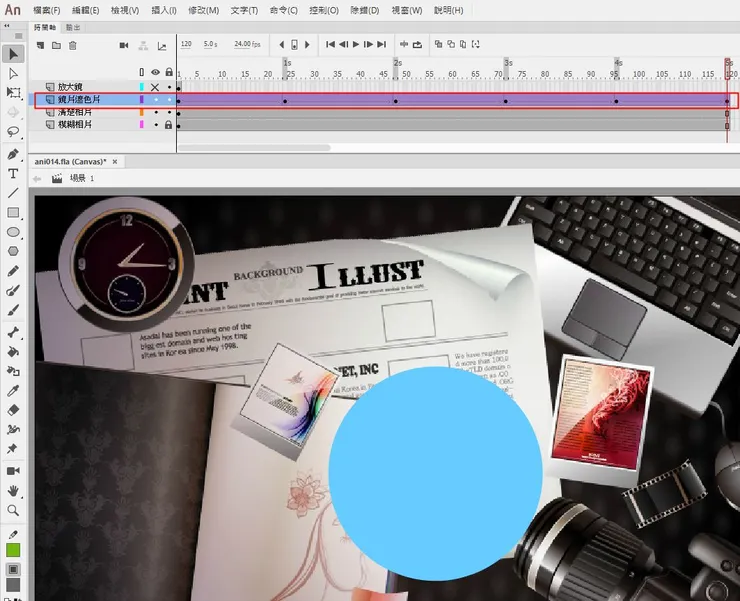The width and height of the screenshot is (740, 601).
Task: Click the 24.00 fps frame rate field
Action: coord(247,44)
